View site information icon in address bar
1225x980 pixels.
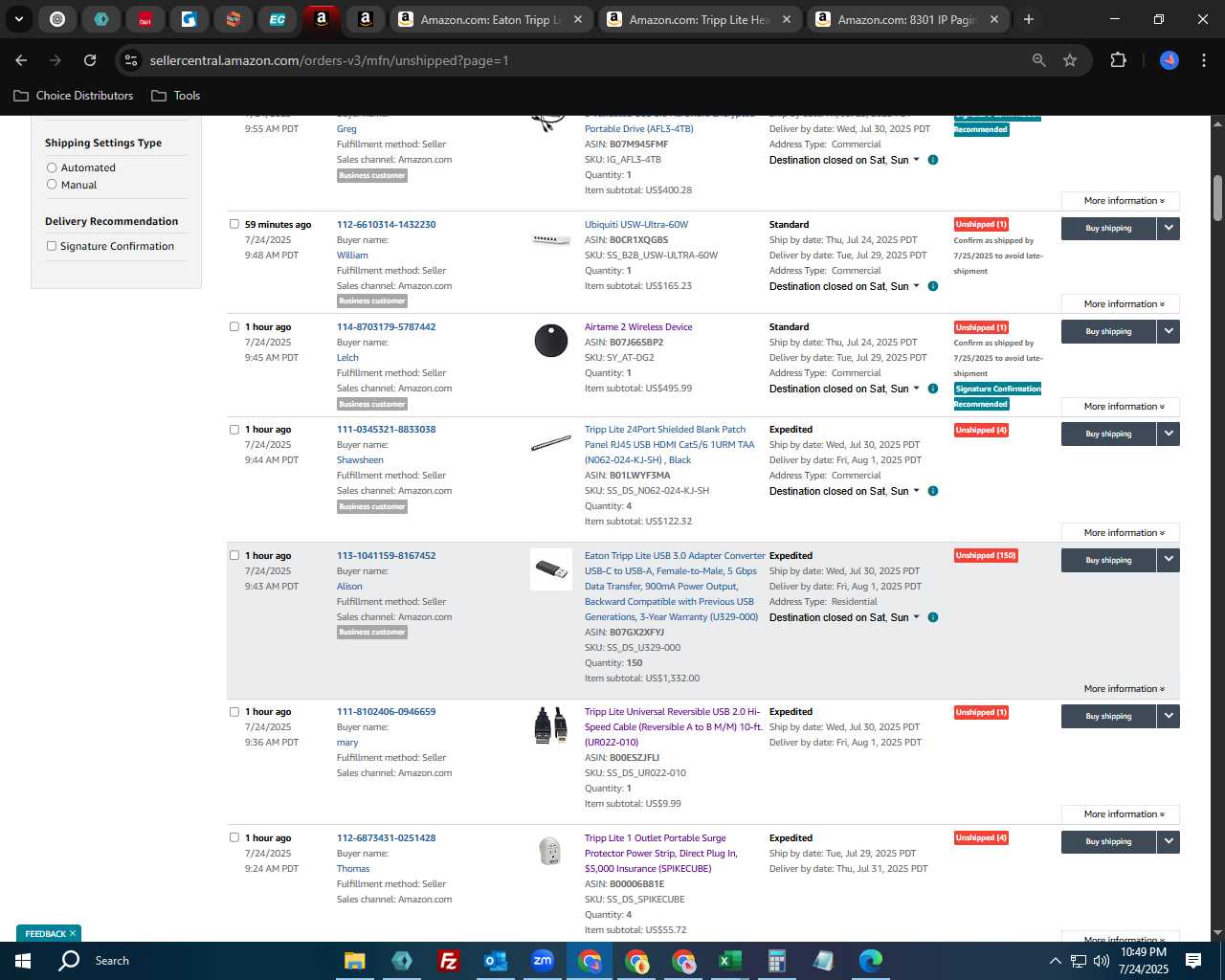click(131, 60)
